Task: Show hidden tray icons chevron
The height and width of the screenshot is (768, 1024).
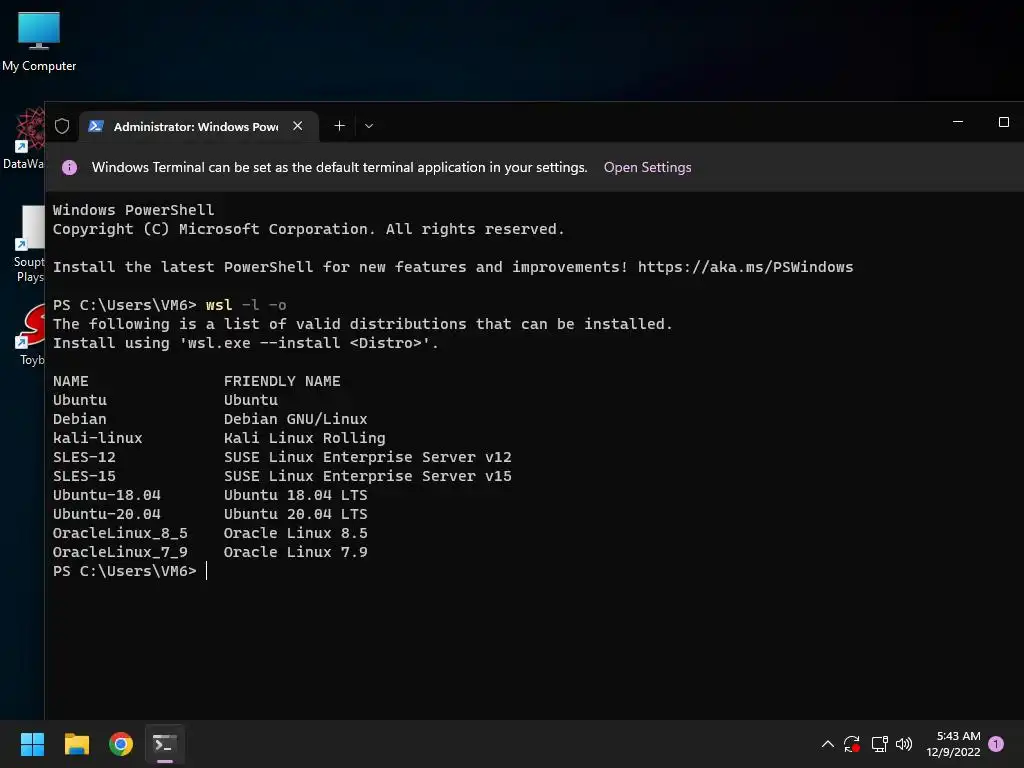Action: 827,744
